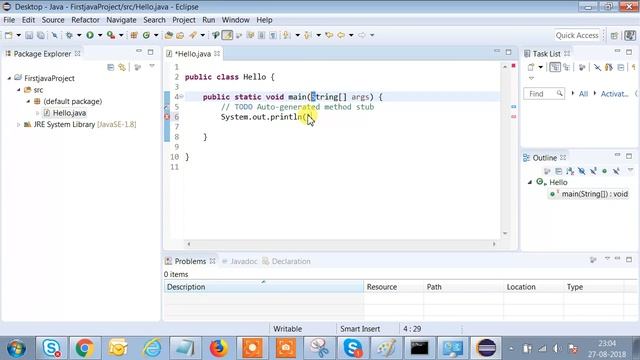640x360 pixels.
Task: Select the Java perspective icon
Action: coord(630,36)
